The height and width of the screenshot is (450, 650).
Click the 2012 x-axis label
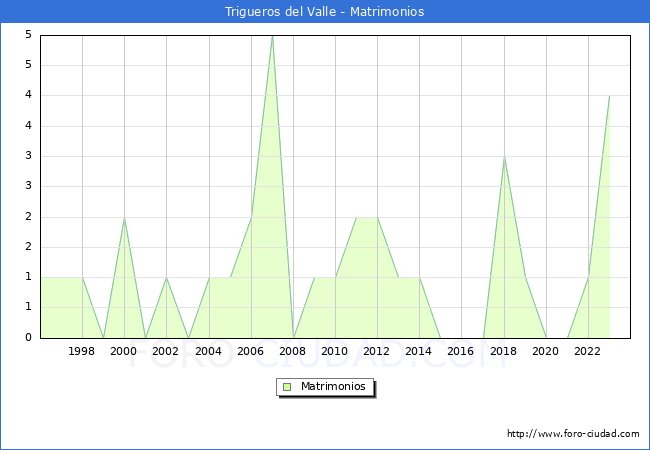pyautogui.click(x=377, y=351)
